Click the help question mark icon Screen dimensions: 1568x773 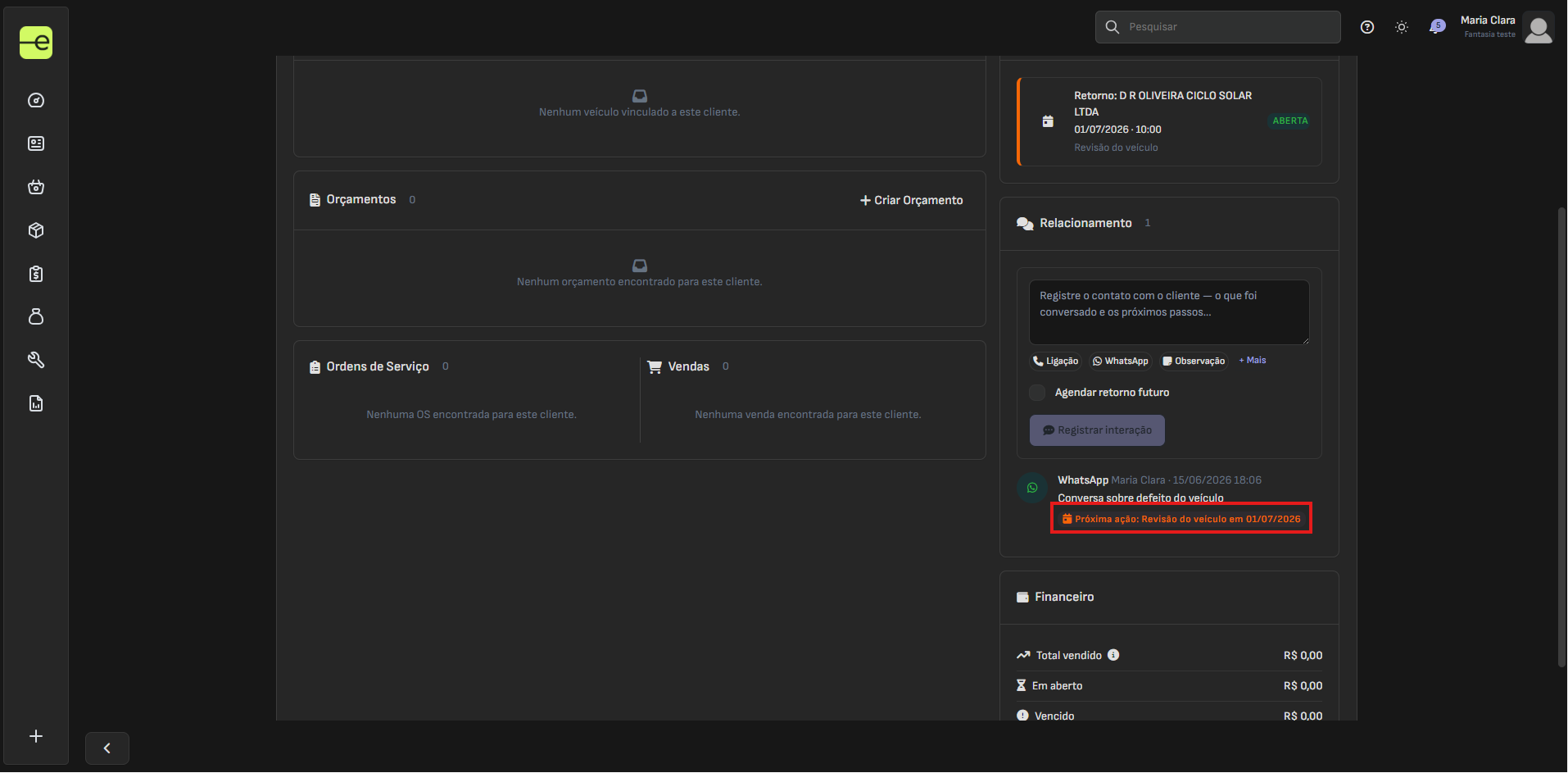click(x=1367, y=27)
